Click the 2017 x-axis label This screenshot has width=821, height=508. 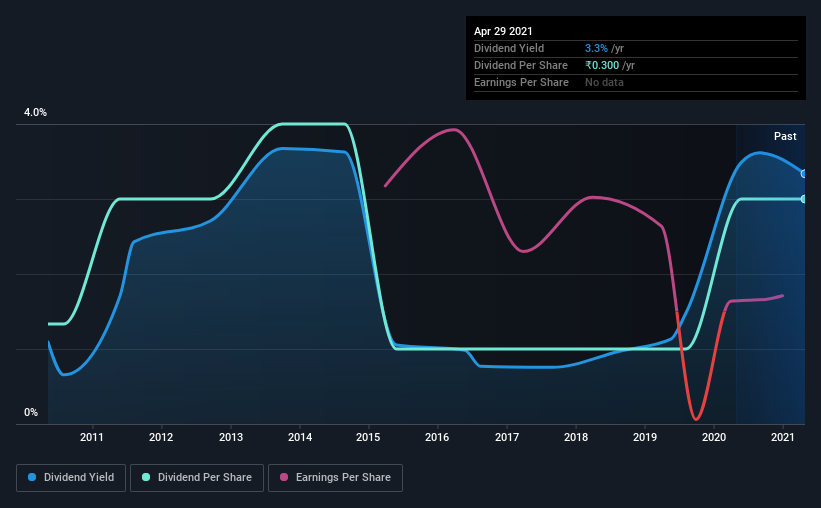point(507,437)
